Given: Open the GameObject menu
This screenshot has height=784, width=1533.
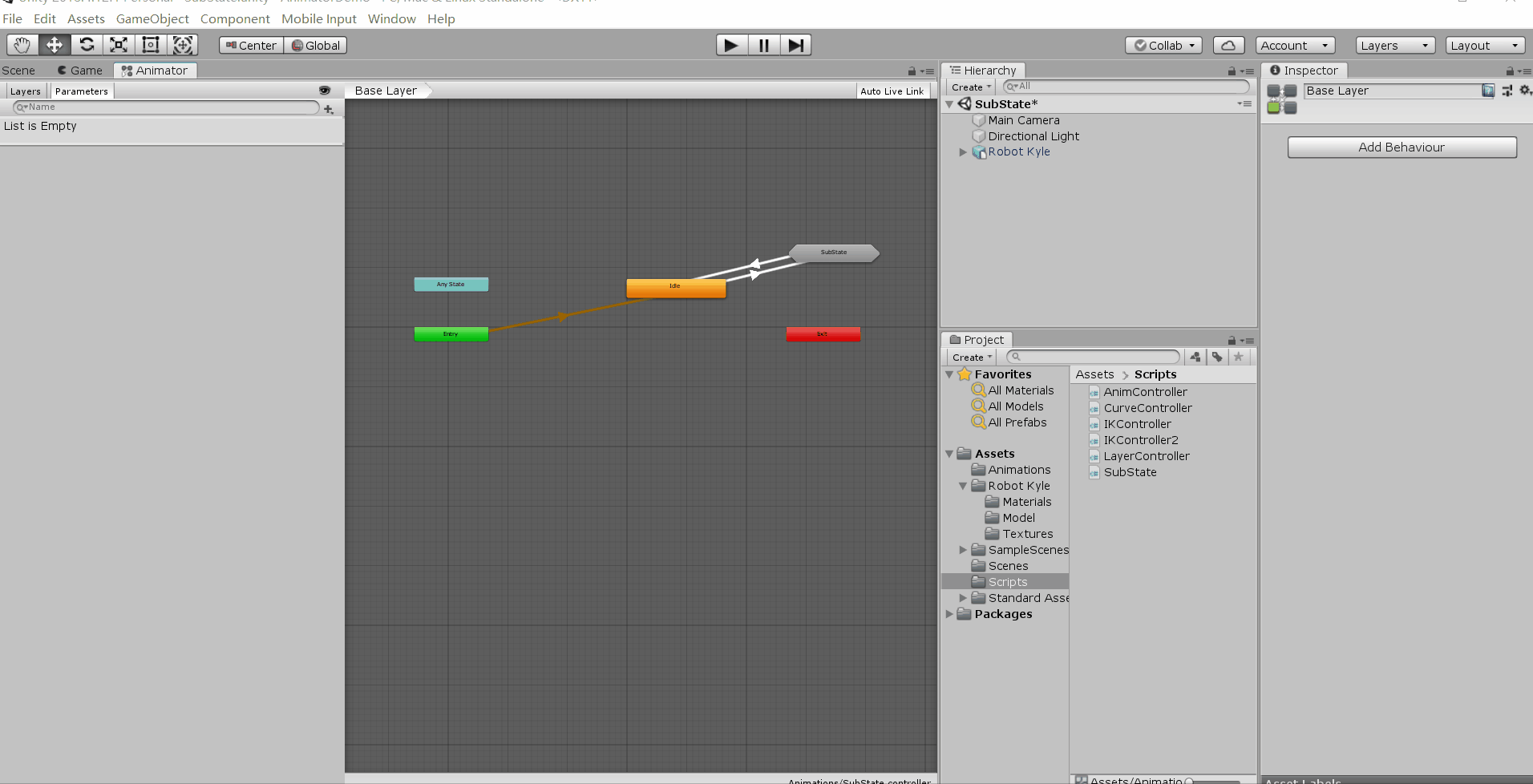Looking at the screenshot, I should pyautogui.click(x=152, y=18).
